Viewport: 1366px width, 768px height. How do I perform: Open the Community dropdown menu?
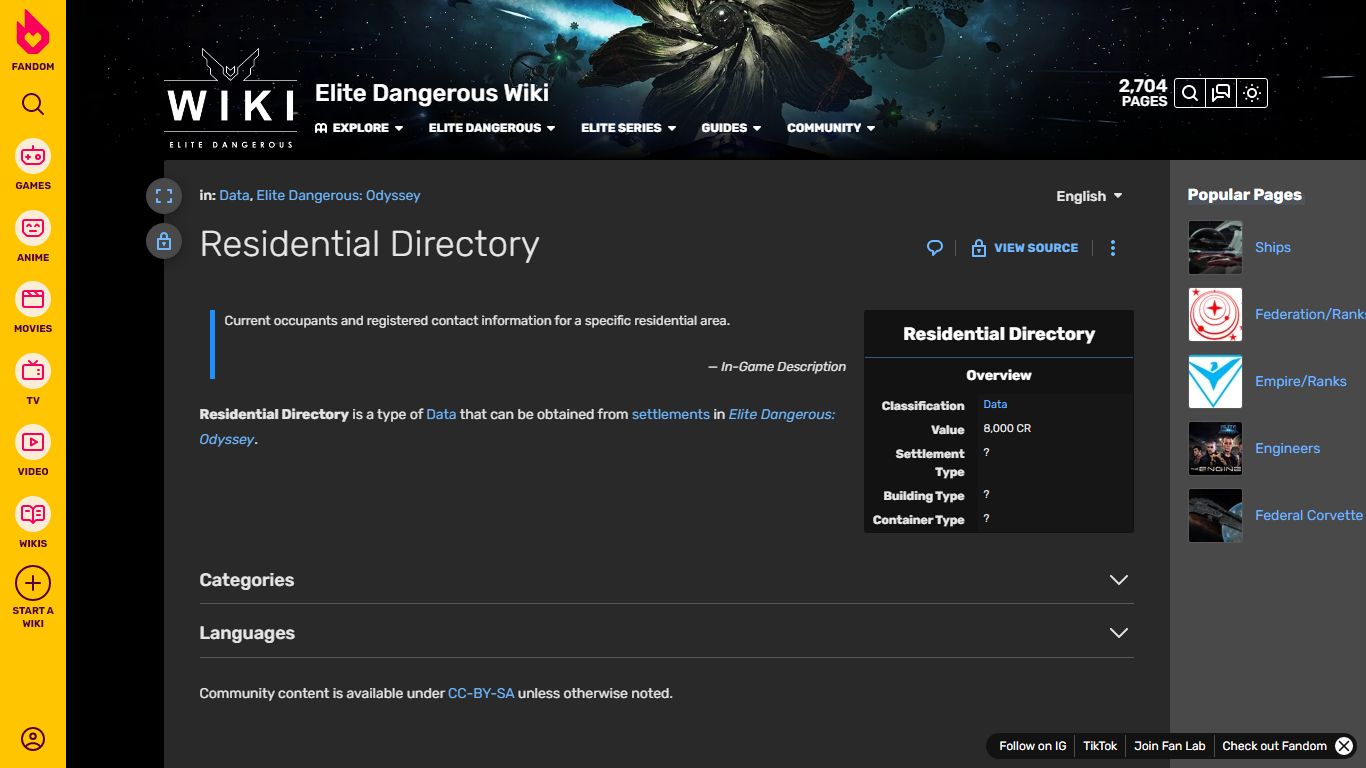(x=831, y=128)
